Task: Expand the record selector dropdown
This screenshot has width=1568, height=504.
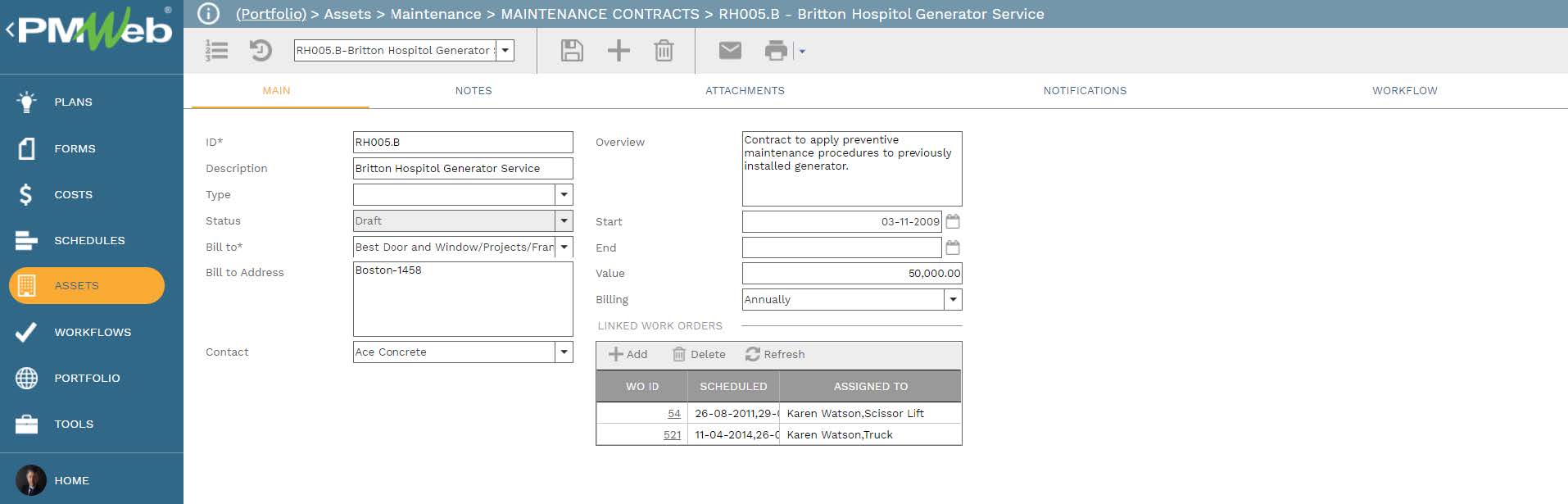Action: (505, 51)
